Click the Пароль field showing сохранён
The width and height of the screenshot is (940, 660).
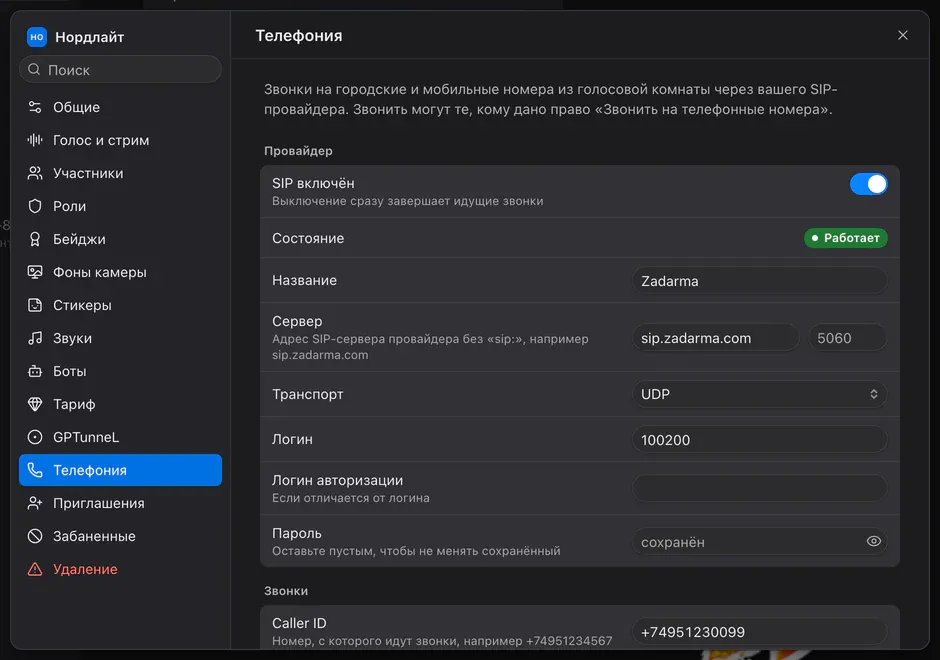coord(760,541)
